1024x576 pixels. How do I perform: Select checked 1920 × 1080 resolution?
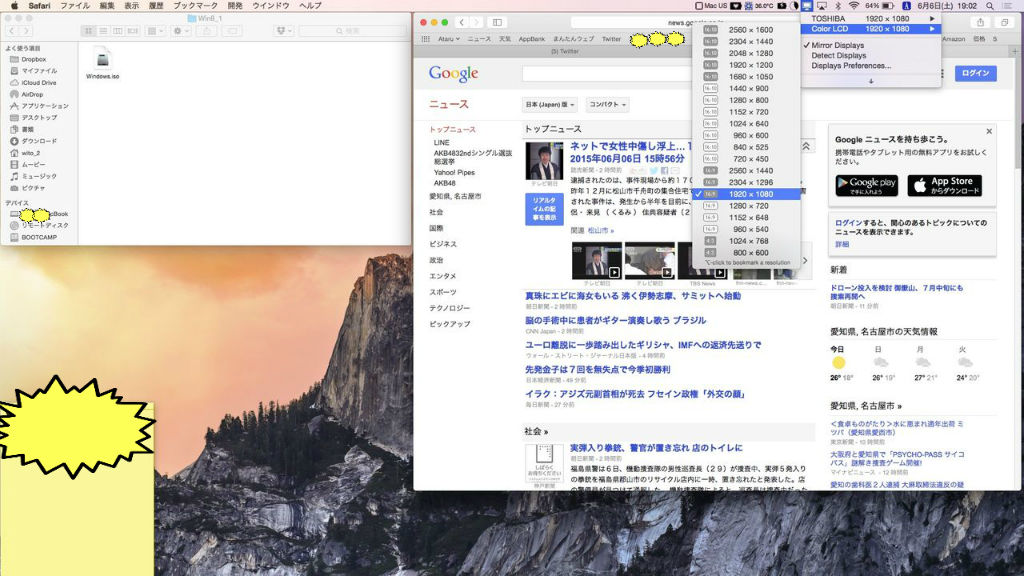pyautogui.click(x=746, y=194)
